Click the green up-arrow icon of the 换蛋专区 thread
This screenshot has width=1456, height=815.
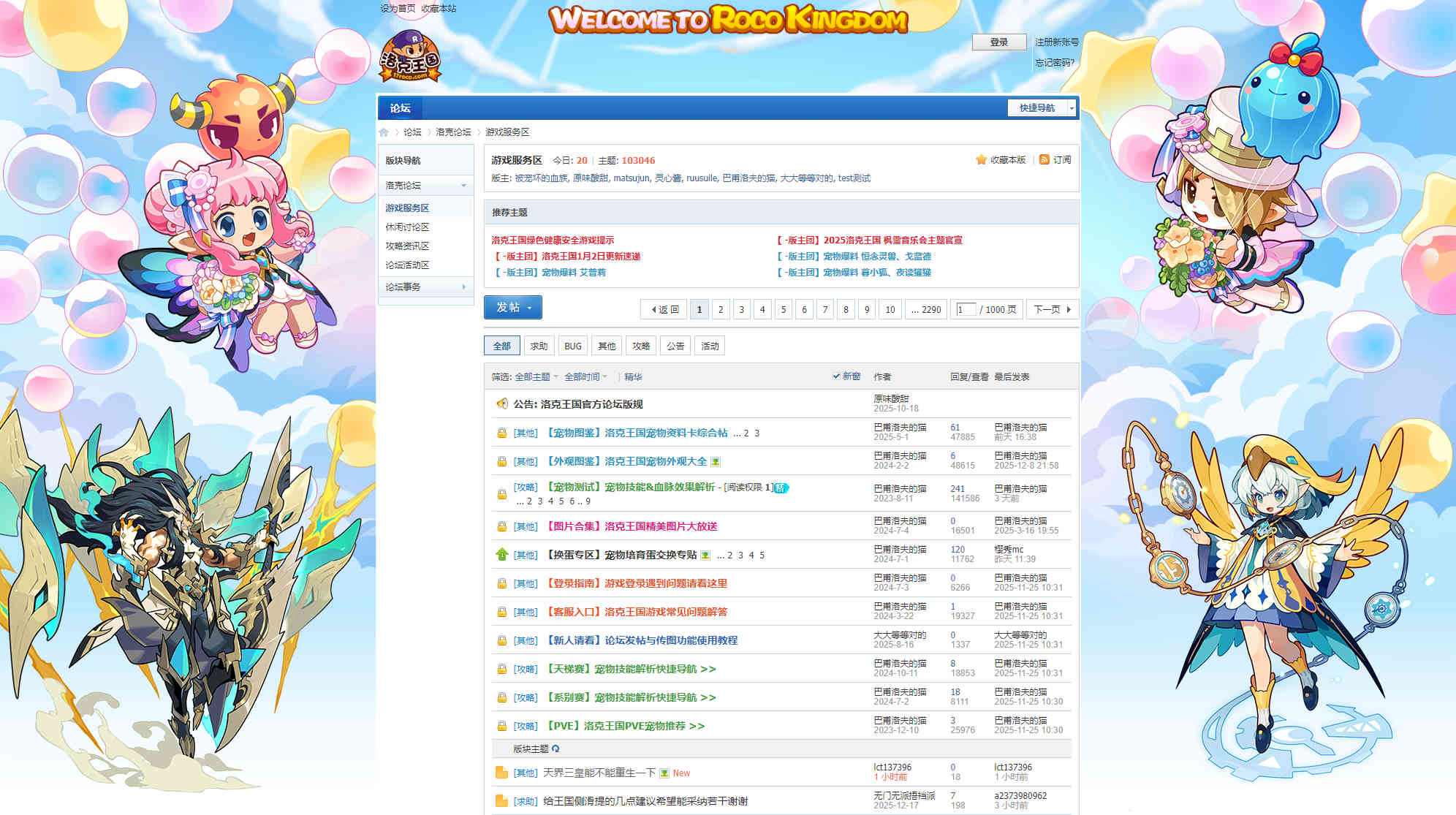coord(501,555)
